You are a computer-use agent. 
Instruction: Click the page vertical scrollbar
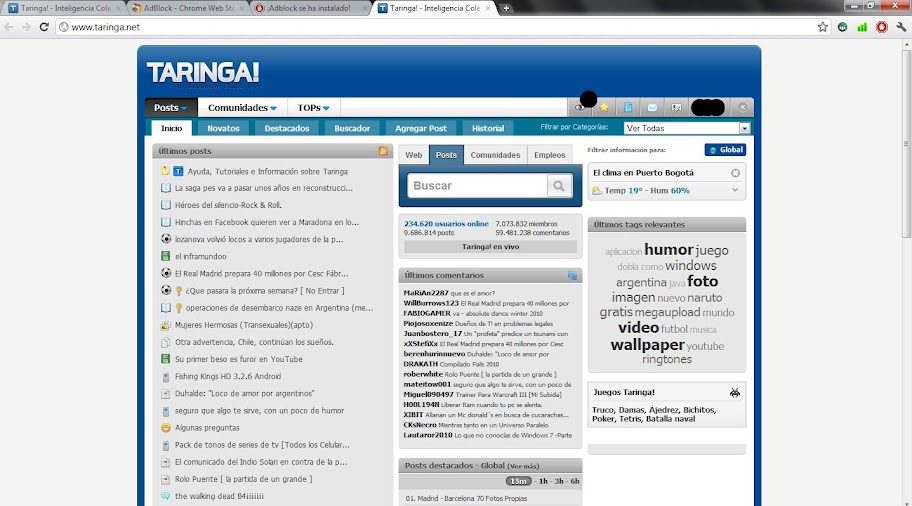[x=906, y=143]
